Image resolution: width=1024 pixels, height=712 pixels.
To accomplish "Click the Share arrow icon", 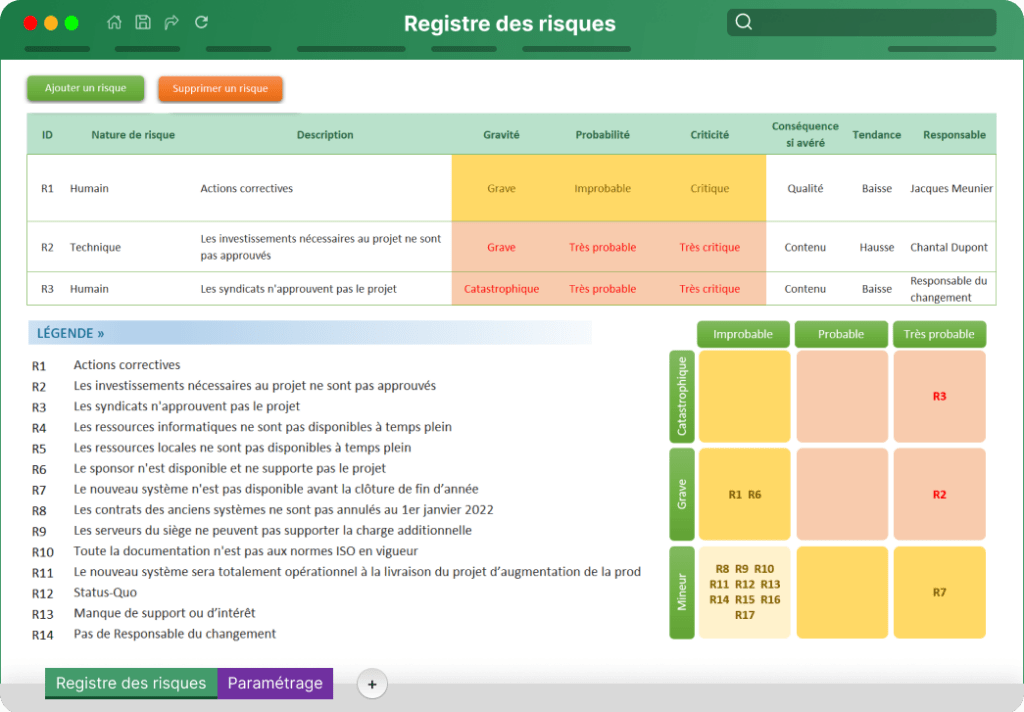I will click(172, 22).
